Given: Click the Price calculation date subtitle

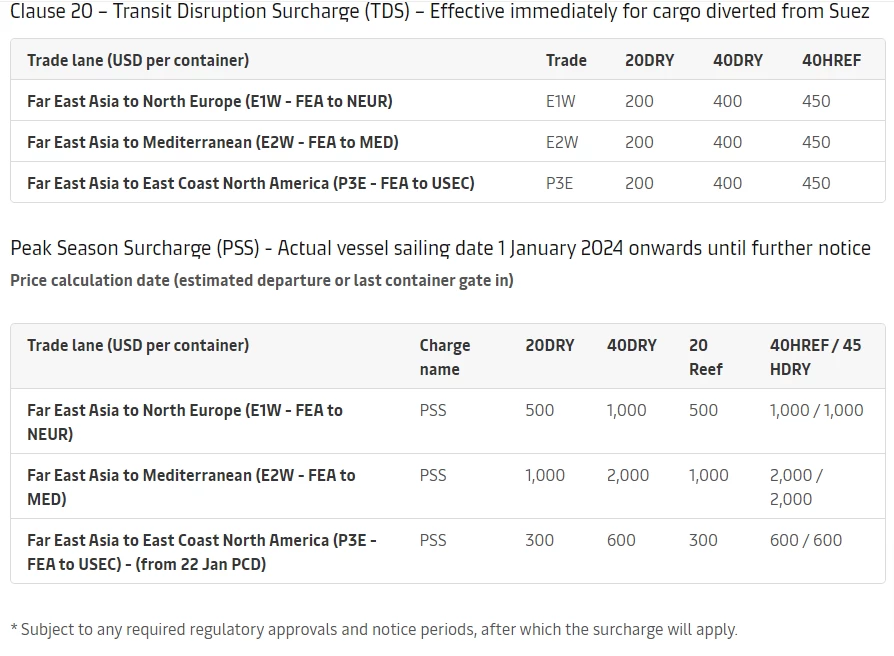Looking at the screenshot, I should click(x=262, y=280).
